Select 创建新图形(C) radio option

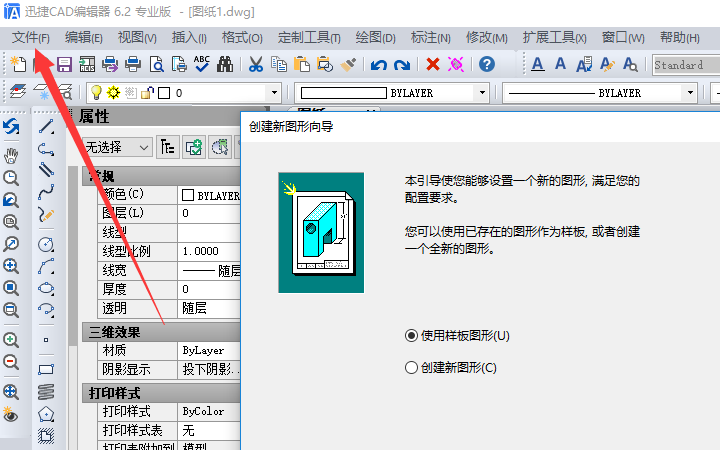point(451,367)
